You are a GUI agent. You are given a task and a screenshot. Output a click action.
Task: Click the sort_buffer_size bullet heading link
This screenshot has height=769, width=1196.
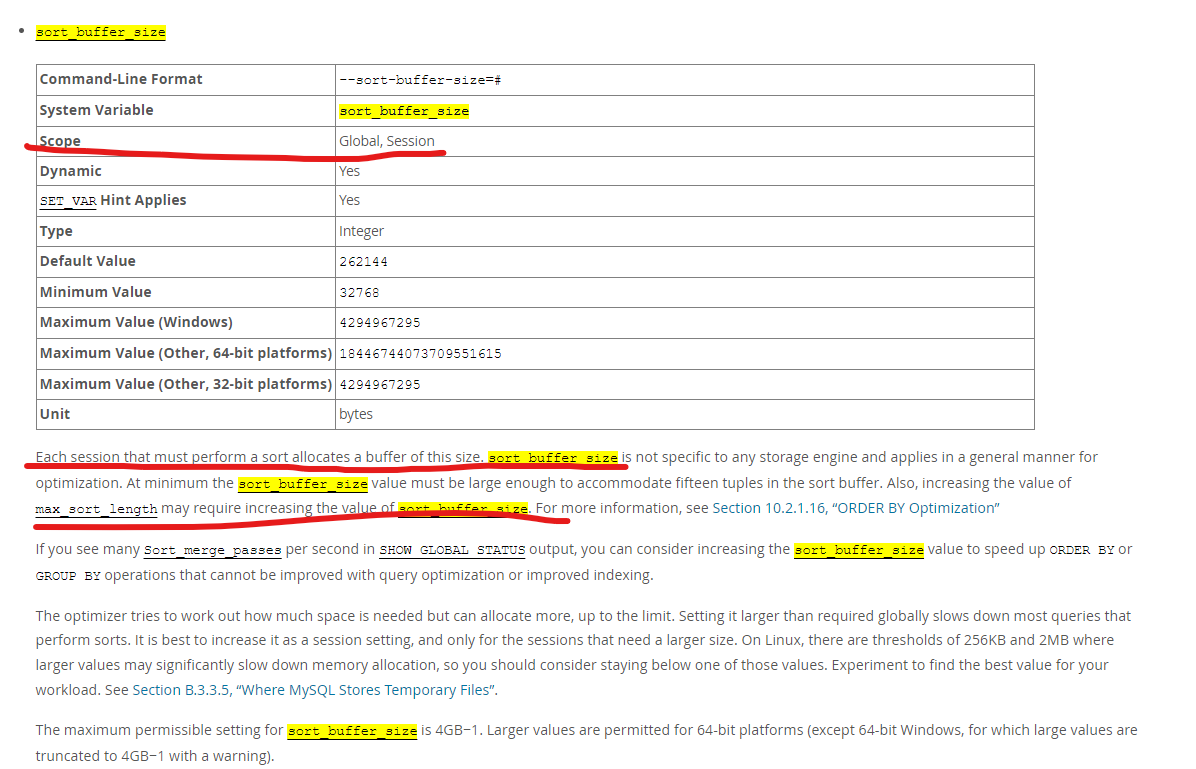(x=100, y=32)
